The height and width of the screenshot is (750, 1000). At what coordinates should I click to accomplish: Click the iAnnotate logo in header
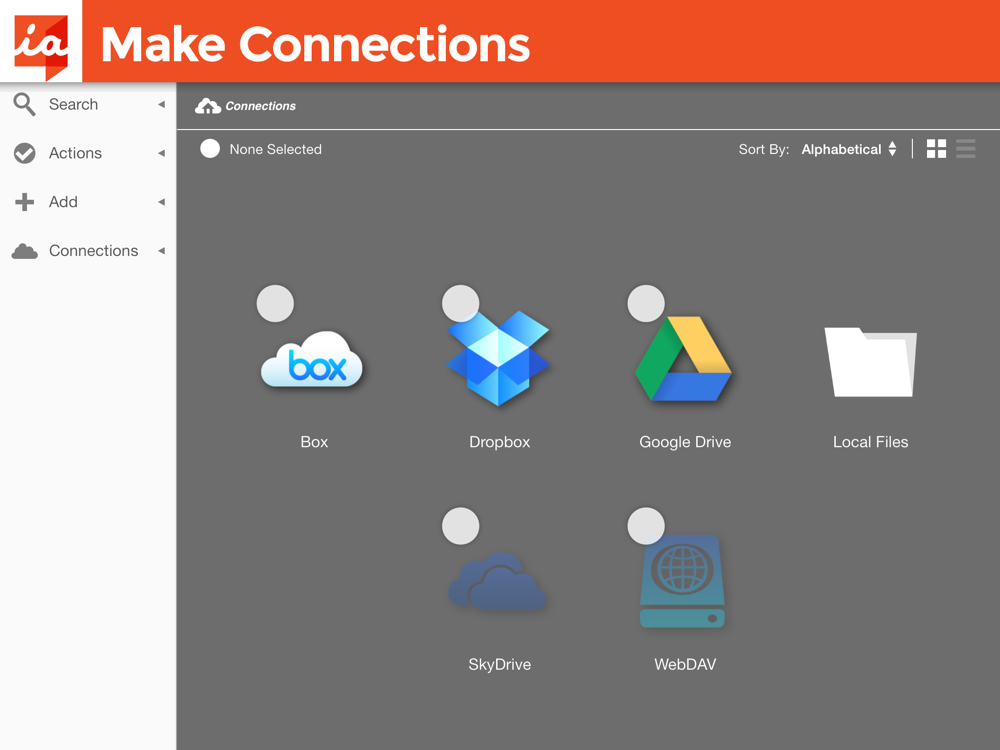(41, 43)
